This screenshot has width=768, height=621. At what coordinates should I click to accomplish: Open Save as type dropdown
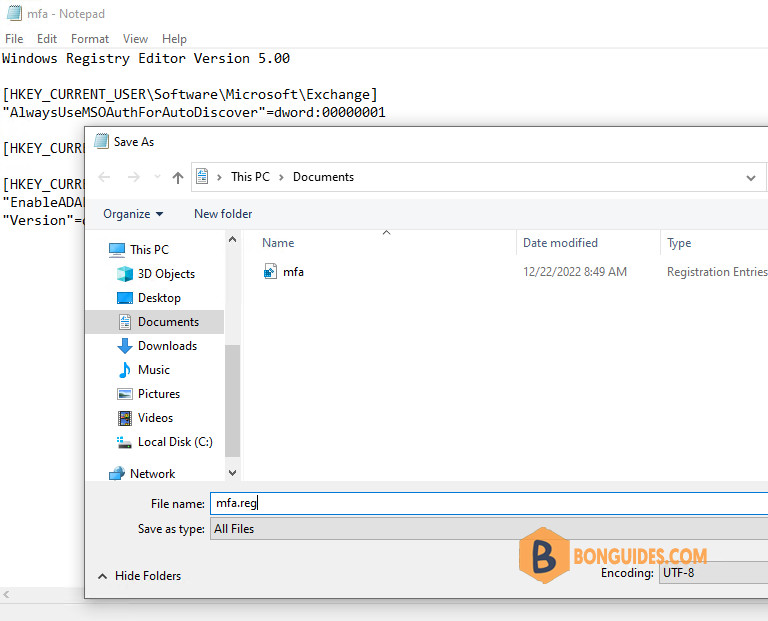pos(489,529)
